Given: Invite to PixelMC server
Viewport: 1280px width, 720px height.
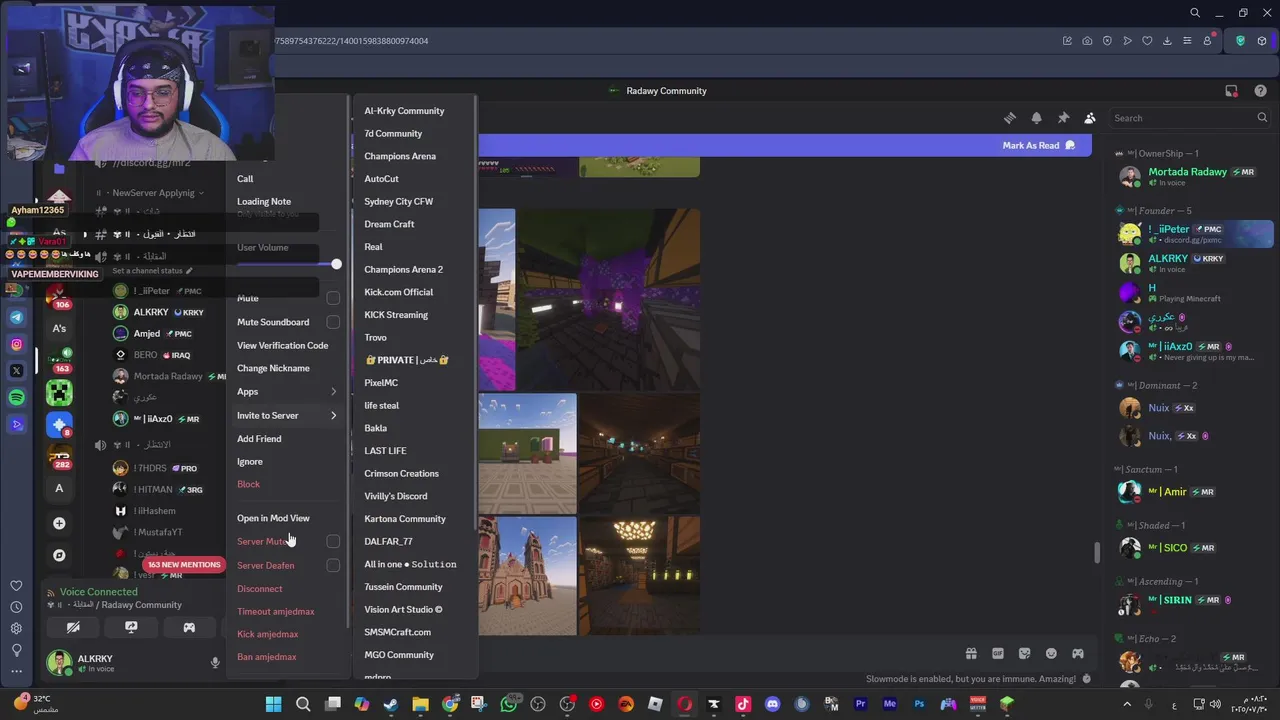Looking at the screenshot, I should click(381, 383).
